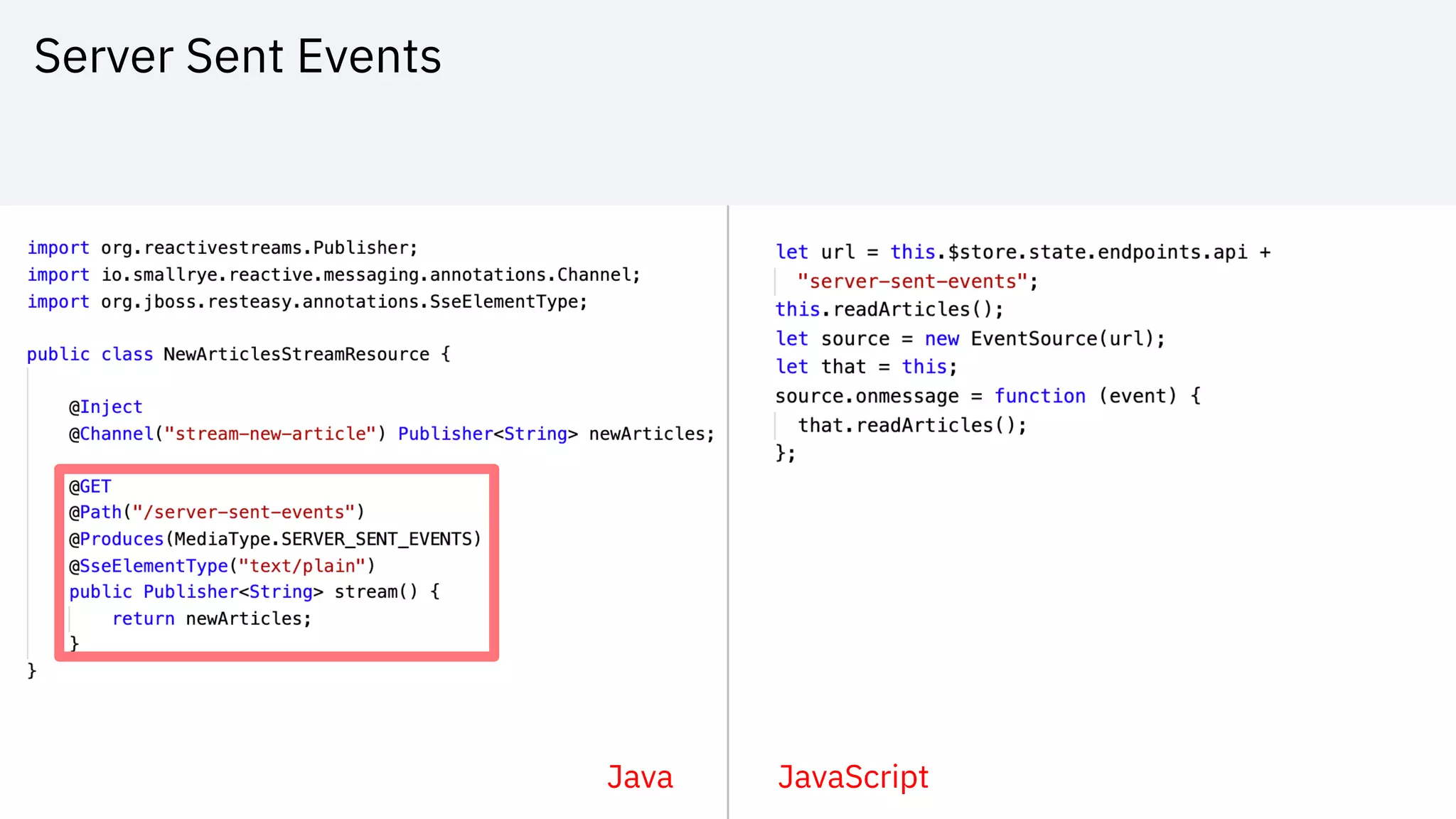Viewport: 1456px width, 819px height.
Task: Click the import org.reactivestreams.Publisher line
Action: coord(223,248)
